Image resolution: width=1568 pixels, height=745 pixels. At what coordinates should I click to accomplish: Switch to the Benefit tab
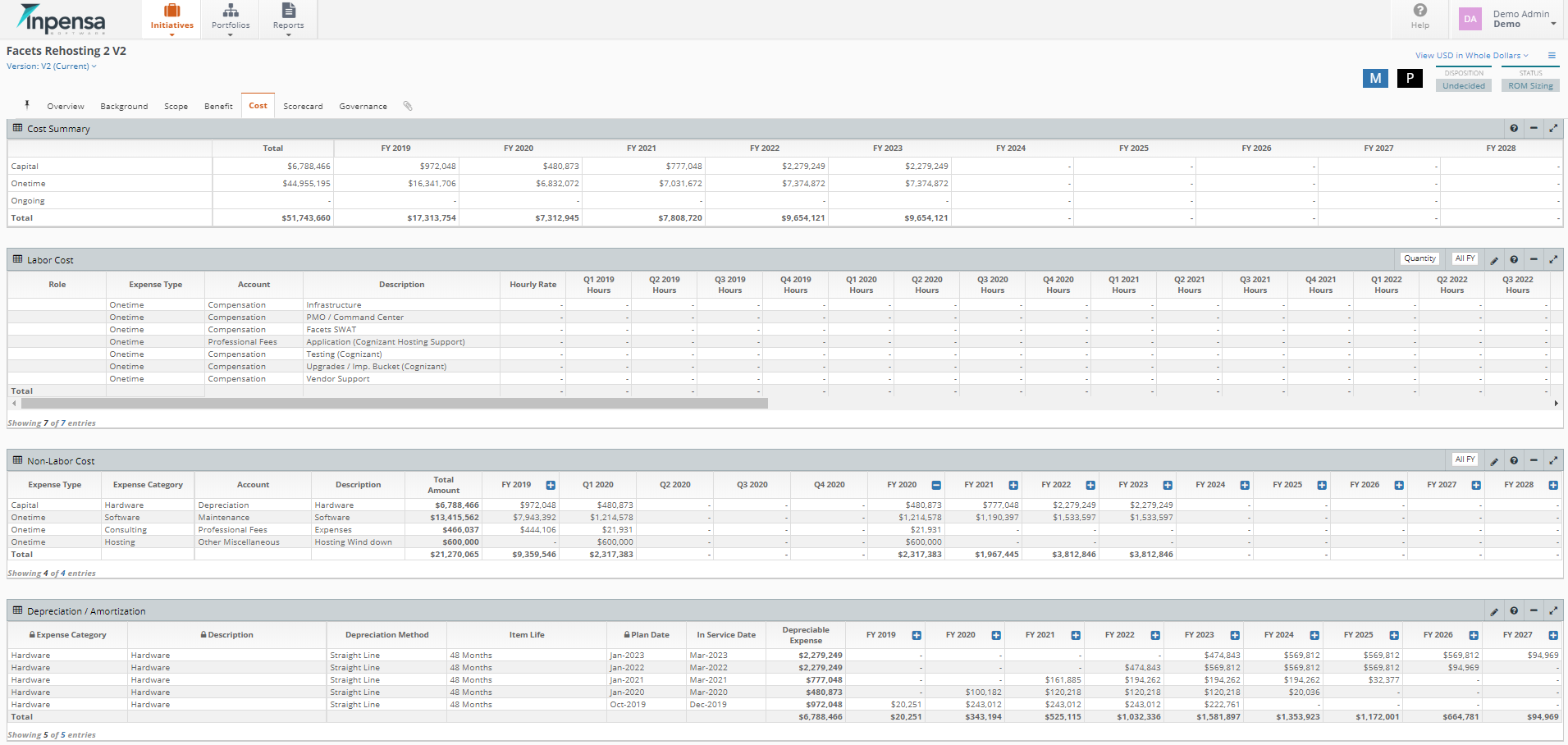pos(218,107)
